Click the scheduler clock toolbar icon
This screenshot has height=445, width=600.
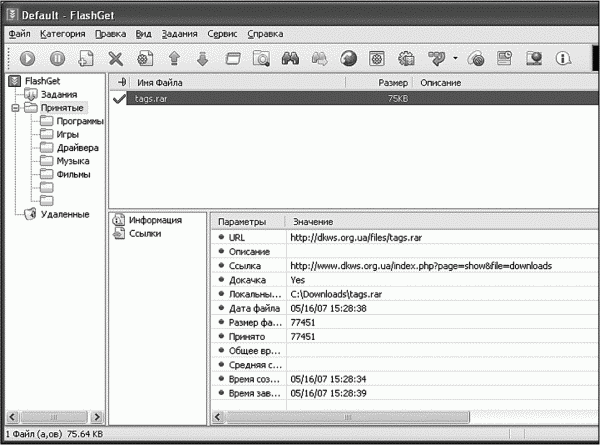point(504,58)
